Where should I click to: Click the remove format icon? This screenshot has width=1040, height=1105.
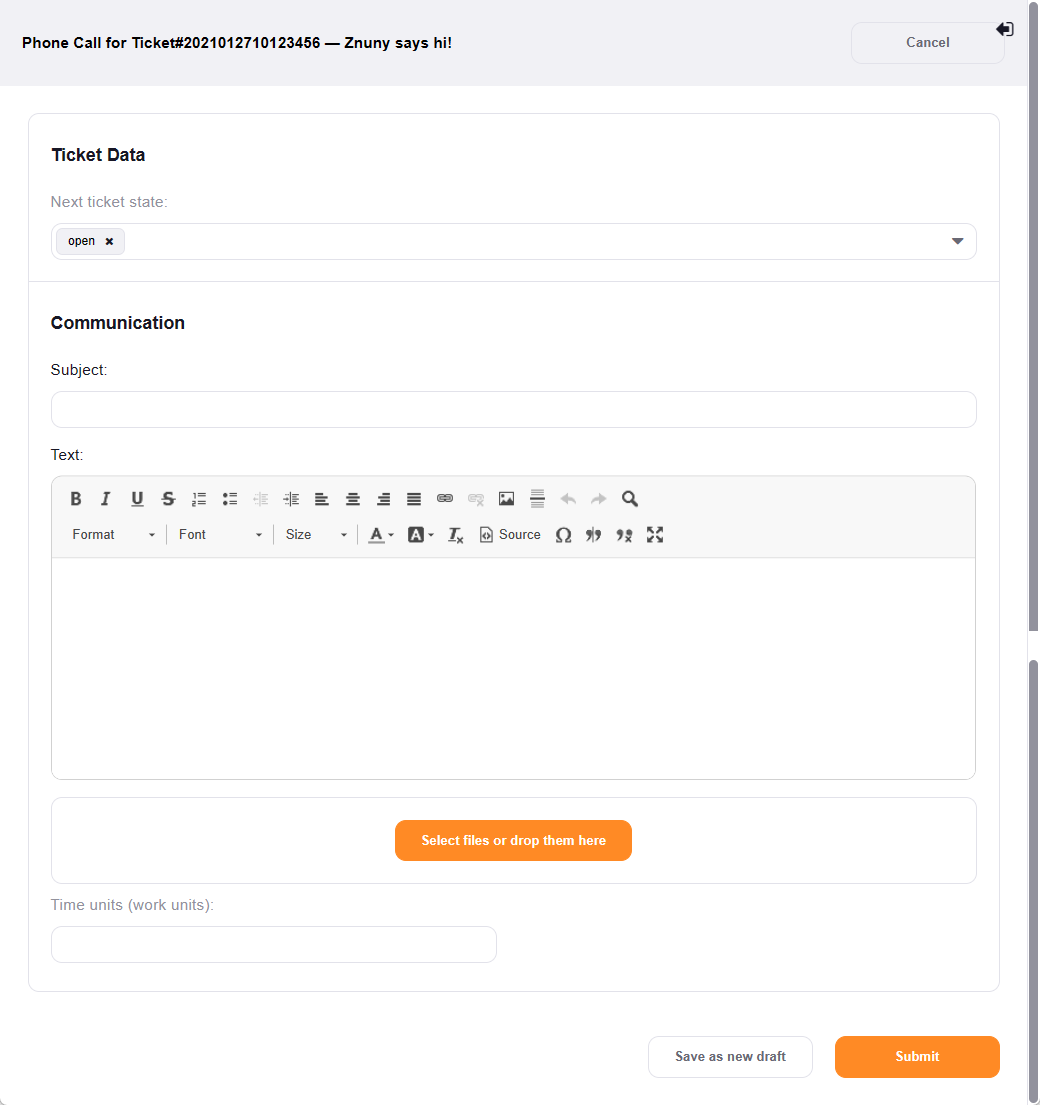pyautogui.click(x=456, y=535)
